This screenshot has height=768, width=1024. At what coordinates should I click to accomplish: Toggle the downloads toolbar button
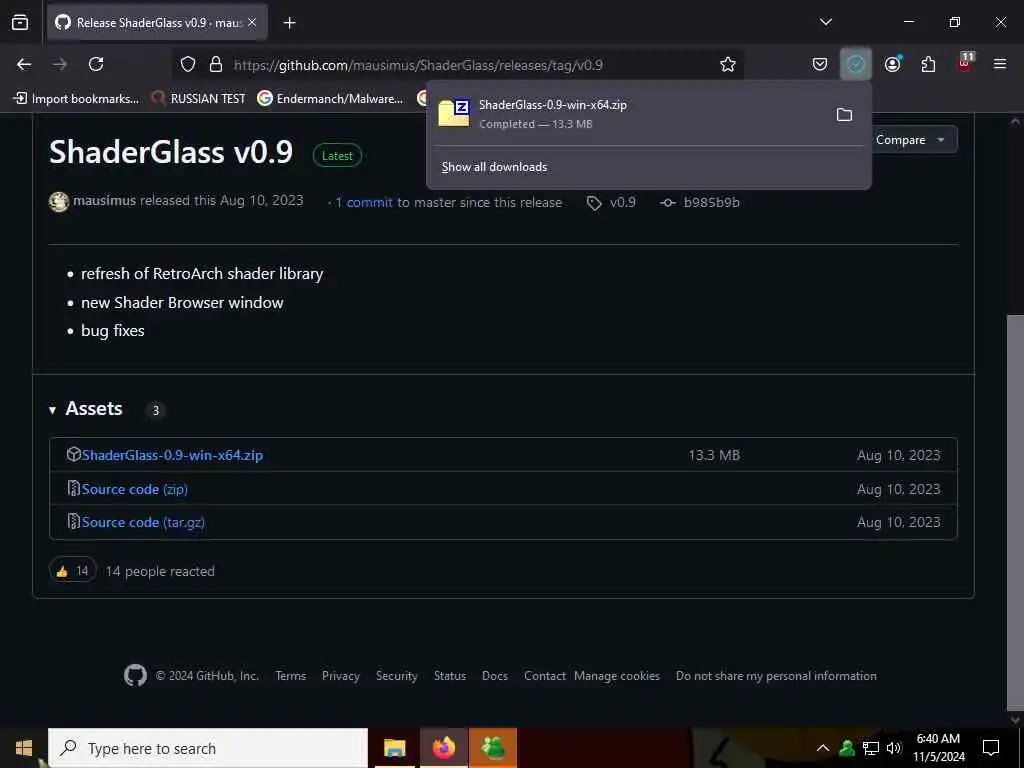pos(856,64)
